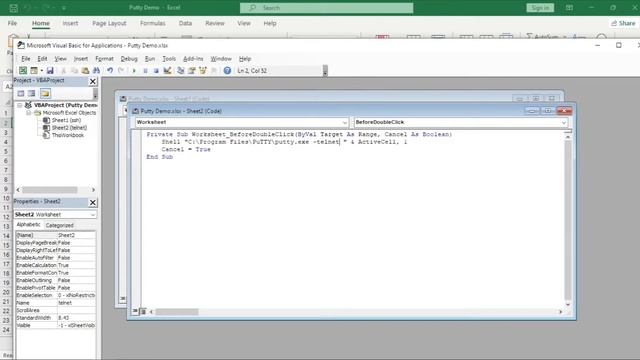This screenshot has width=640, height=360.
Task: Run macro with Run Sub play icon
Action: tap(134, 71)
